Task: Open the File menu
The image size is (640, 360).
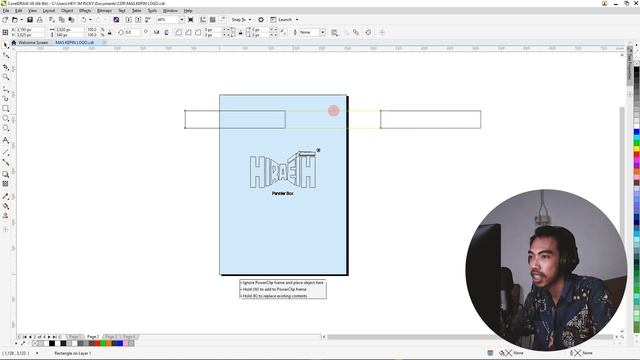Action: [x=6, y=11]
